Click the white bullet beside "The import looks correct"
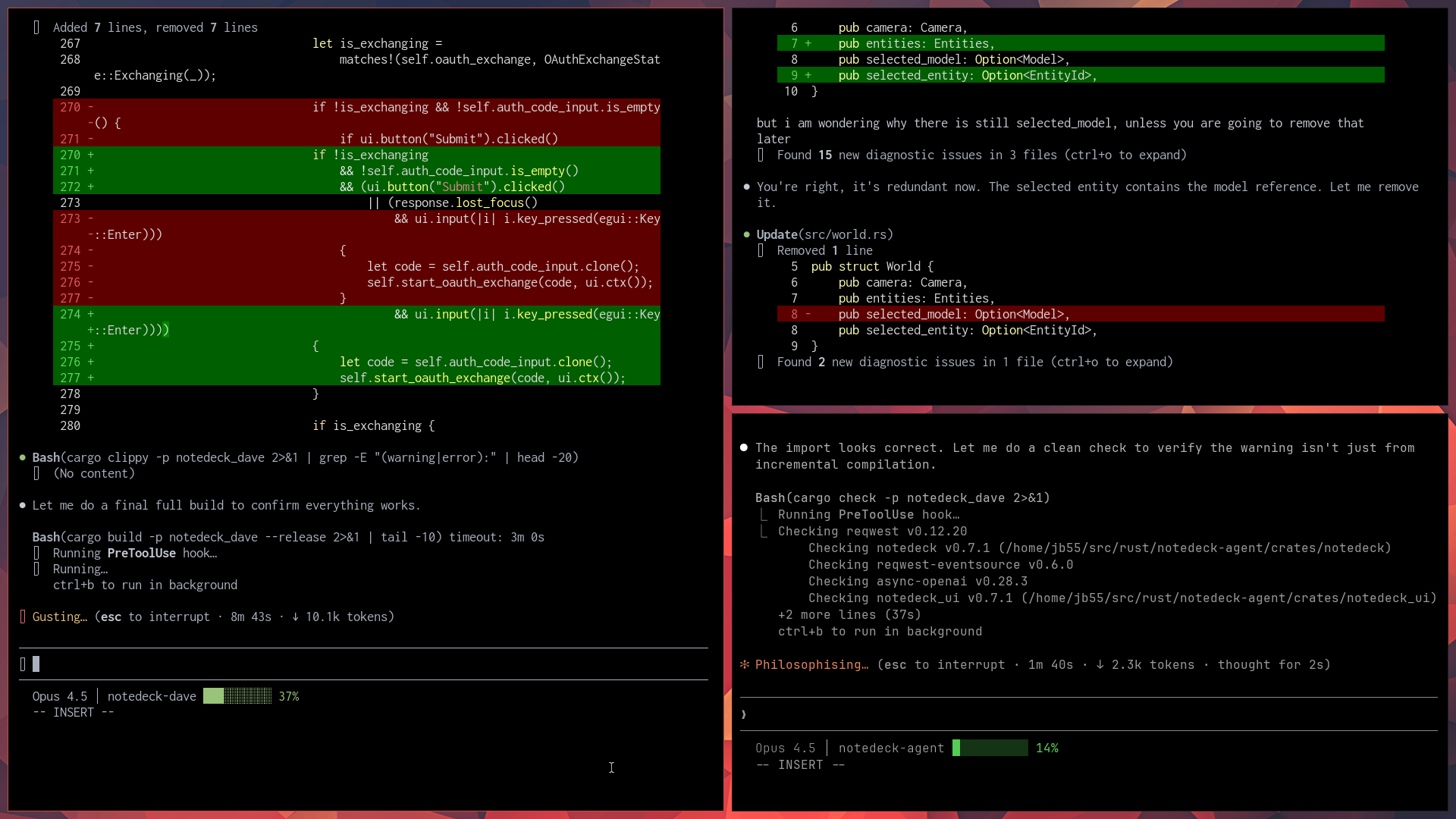The width and height of the screenshot is (1456, 819). 744,447
